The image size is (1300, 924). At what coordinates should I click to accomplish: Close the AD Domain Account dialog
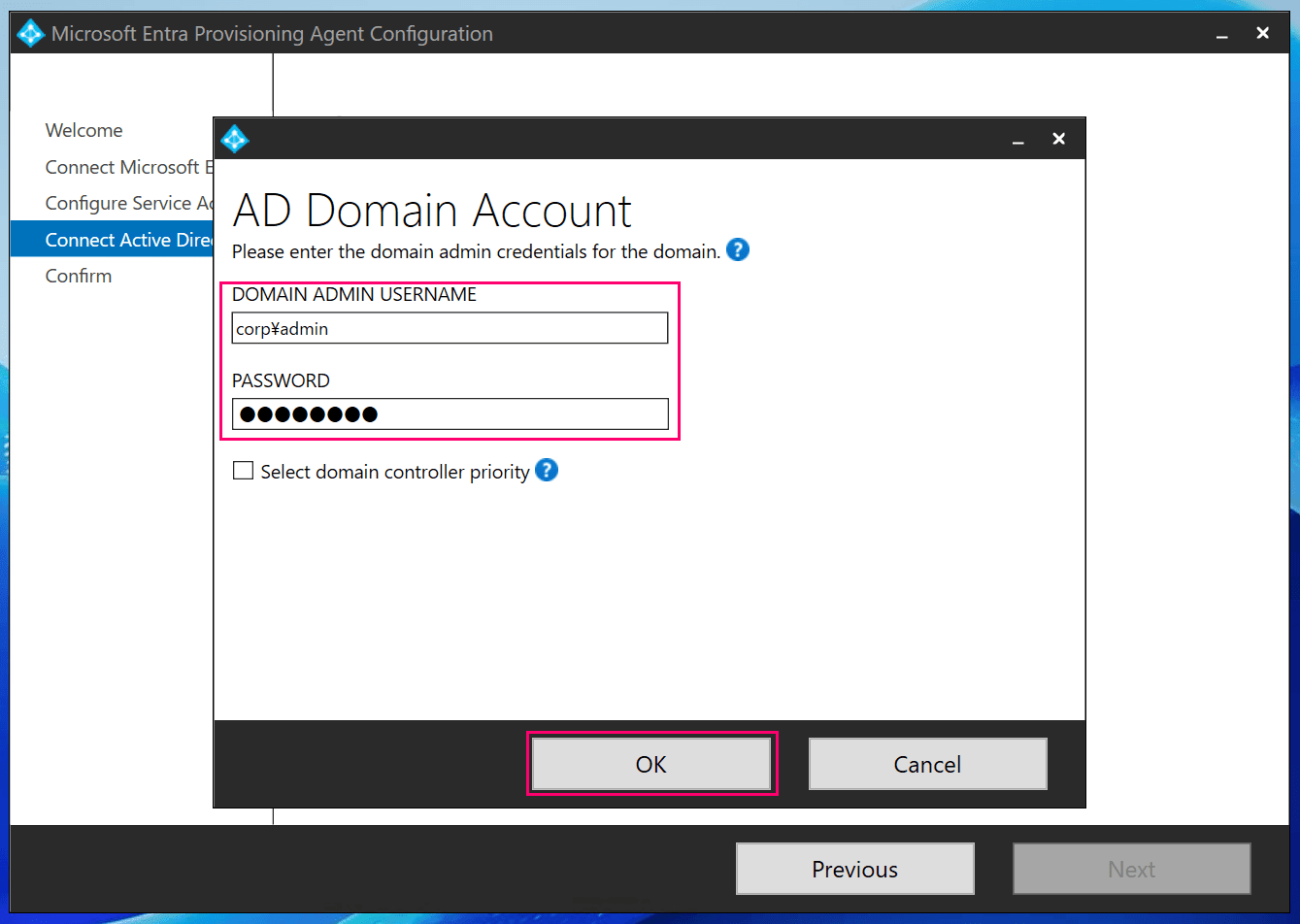(1059, 139)
